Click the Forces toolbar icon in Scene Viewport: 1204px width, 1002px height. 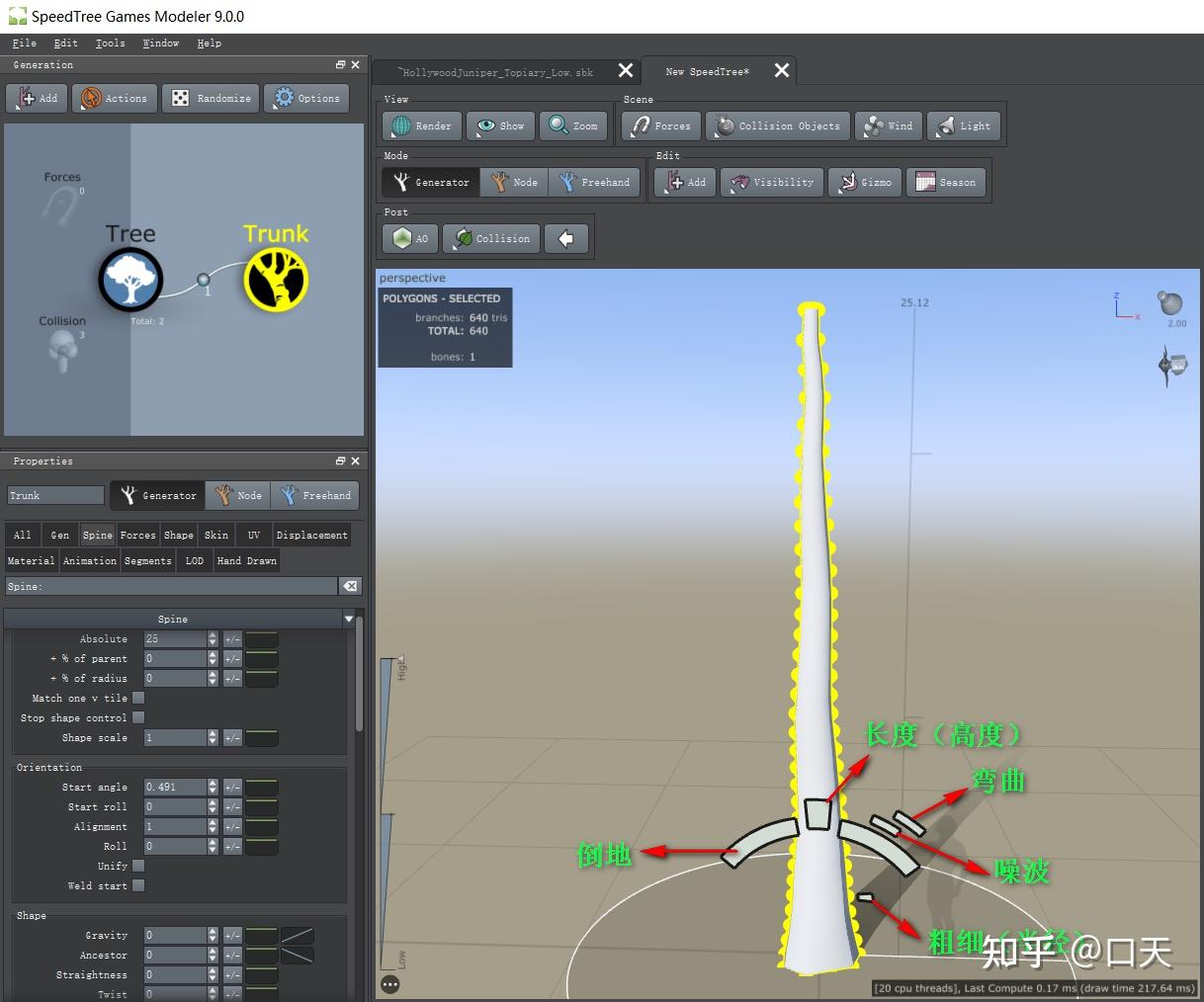click(x=661, y=126)
